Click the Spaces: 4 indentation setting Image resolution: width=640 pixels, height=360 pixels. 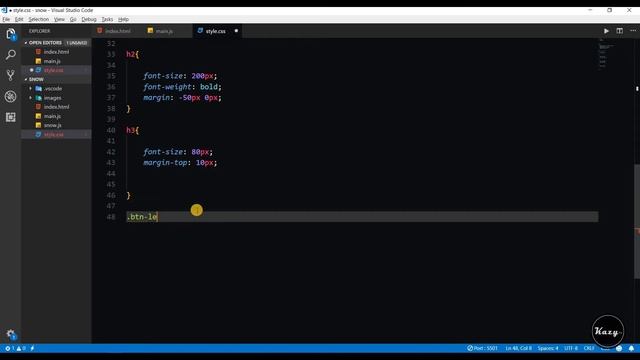pos(548,348)
